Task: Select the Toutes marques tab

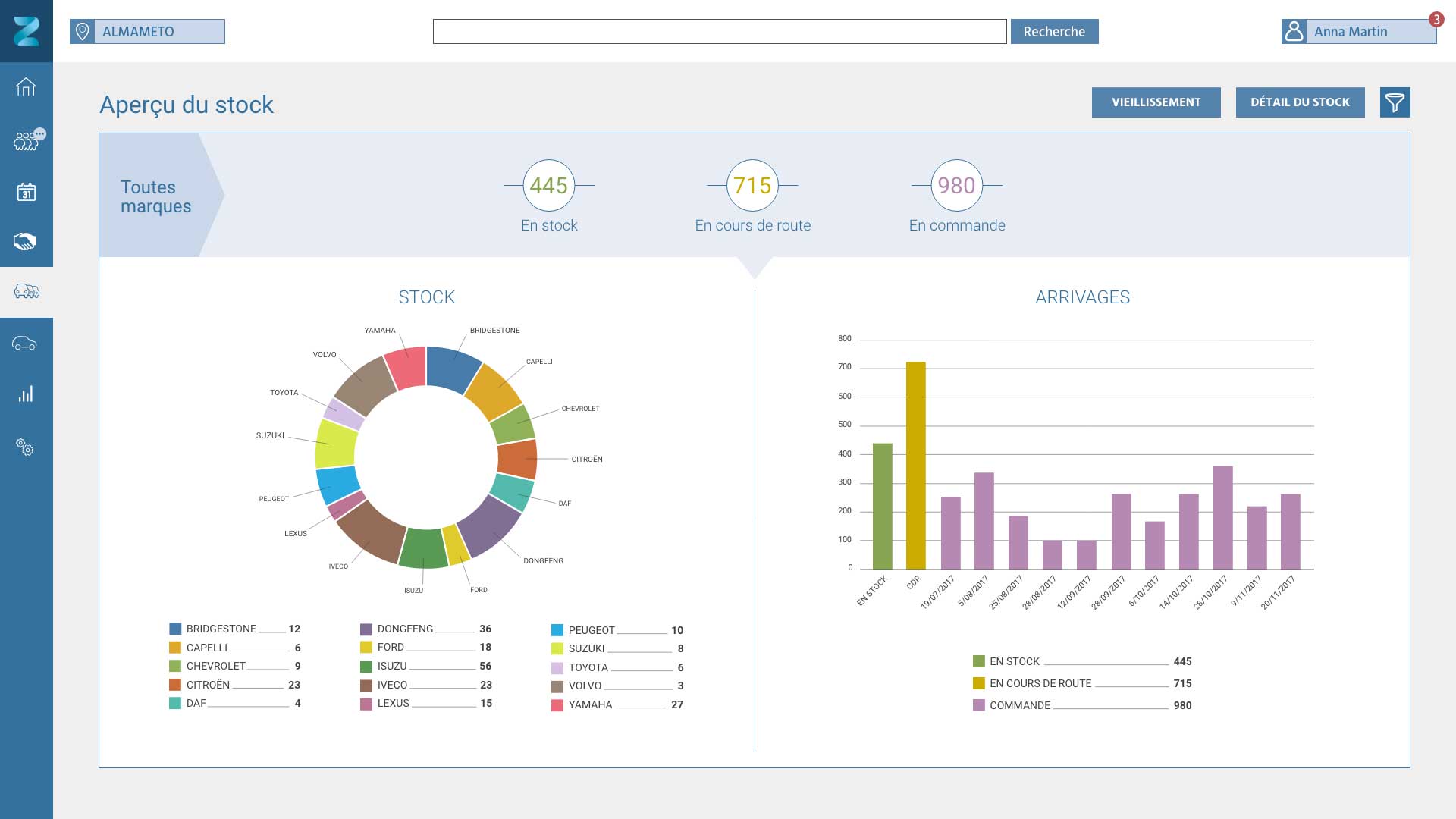Action: tap(156, 196)
